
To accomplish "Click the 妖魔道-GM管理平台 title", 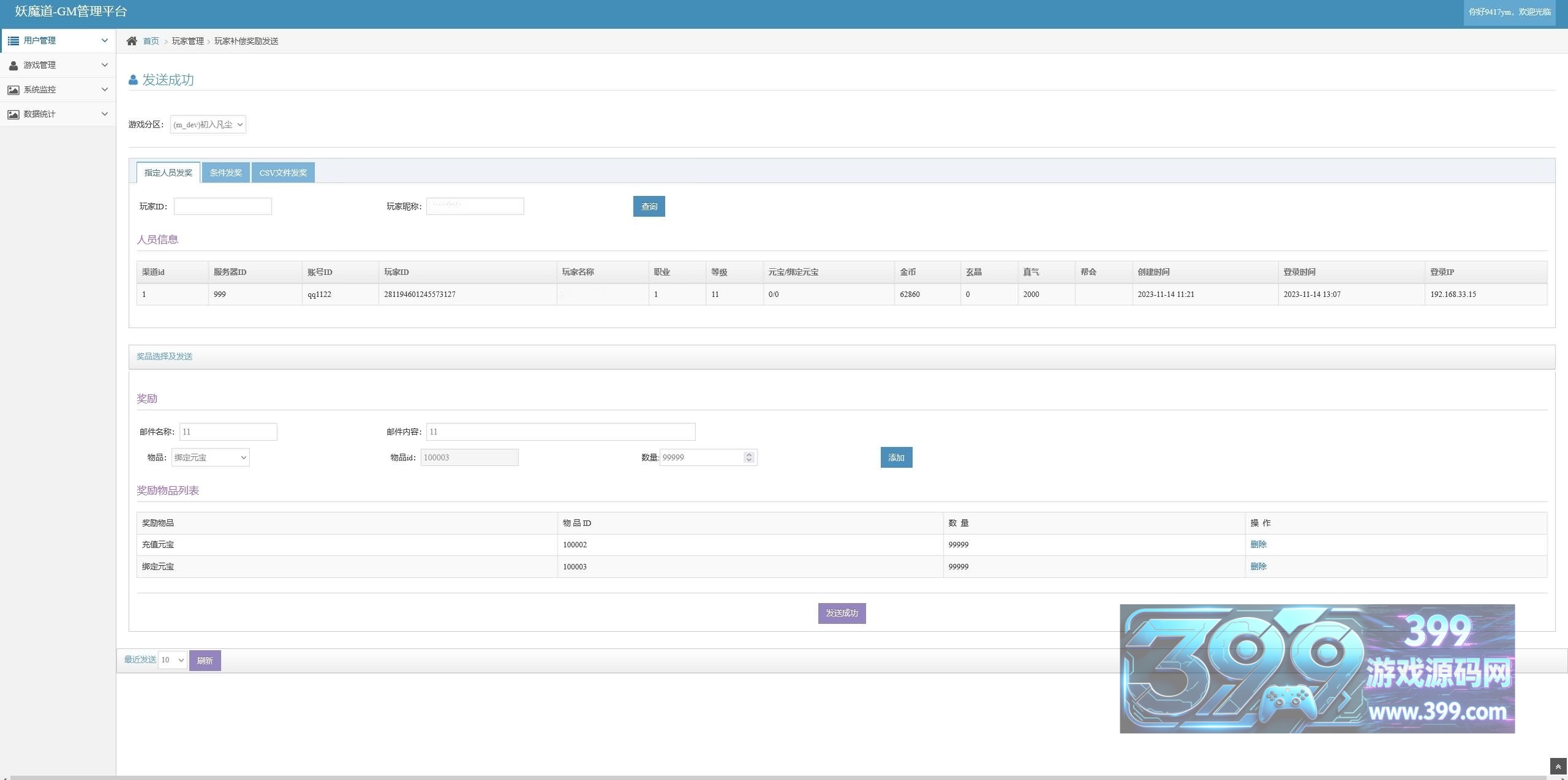I will (71, 12).
